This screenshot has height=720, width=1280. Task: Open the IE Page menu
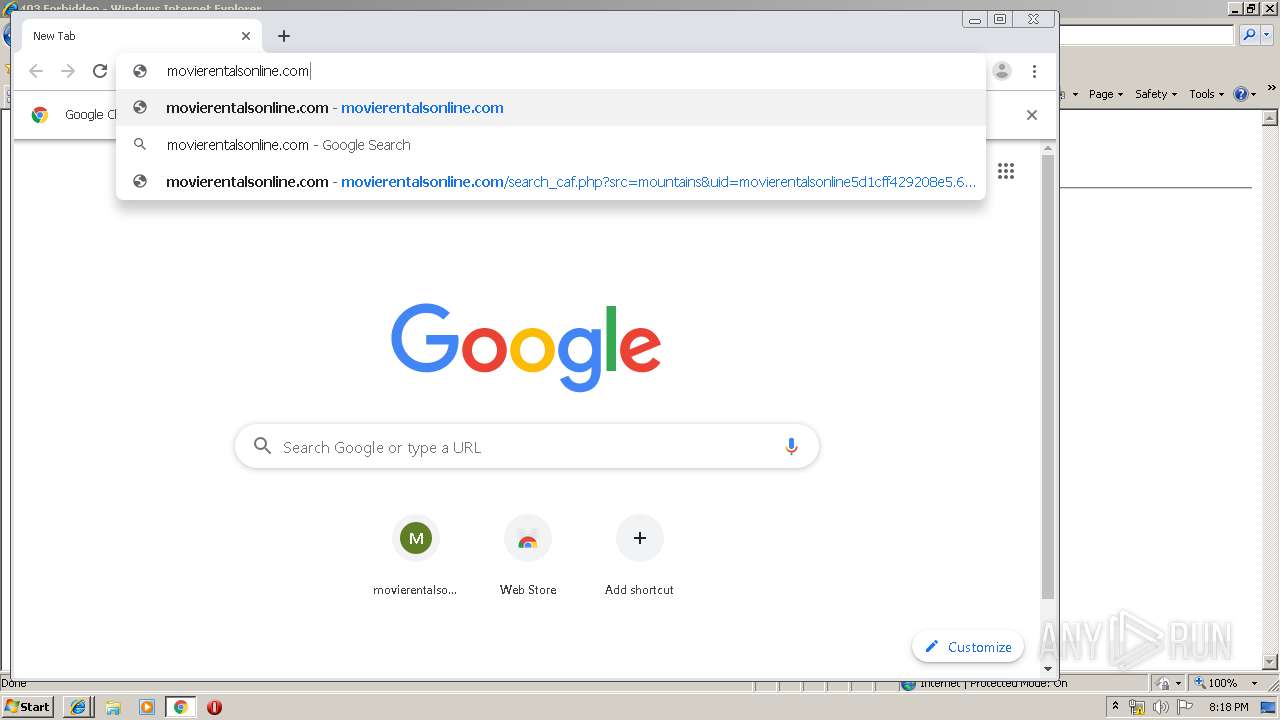pos(1105,94)
